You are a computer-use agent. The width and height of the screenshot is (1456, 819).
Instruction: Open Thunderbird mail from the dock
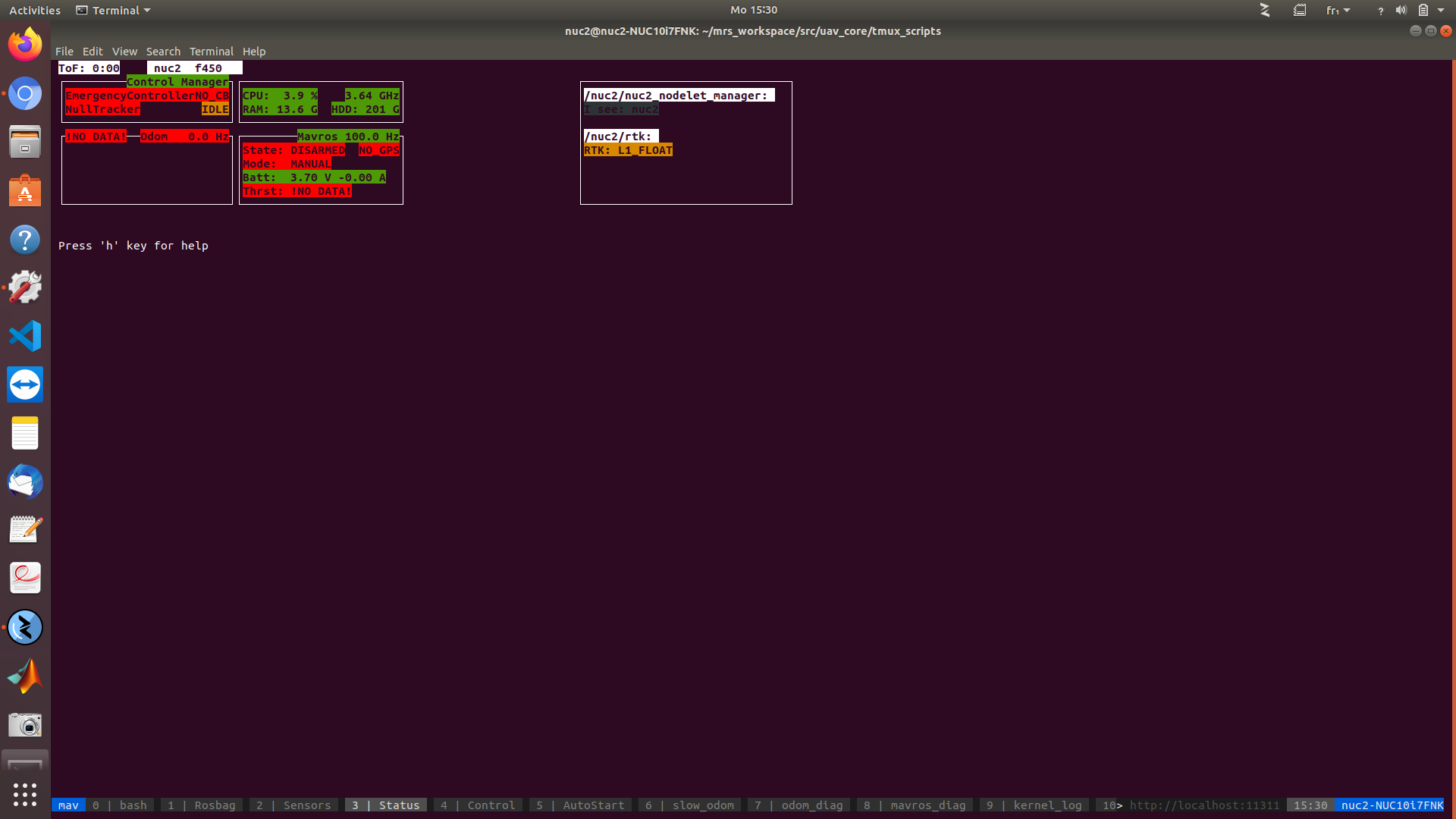click(24, 482)
